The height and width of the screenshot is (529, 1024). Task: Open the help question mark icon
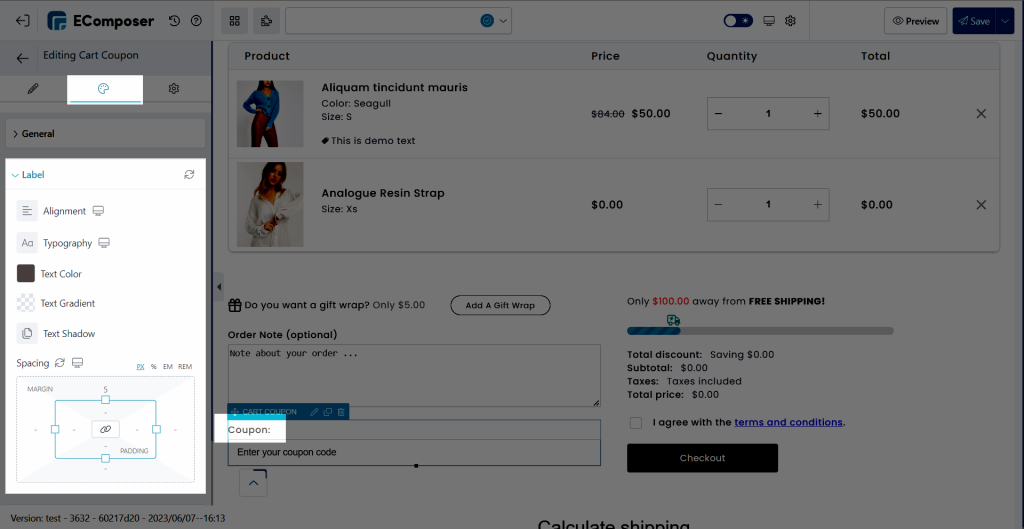[196, 21]
